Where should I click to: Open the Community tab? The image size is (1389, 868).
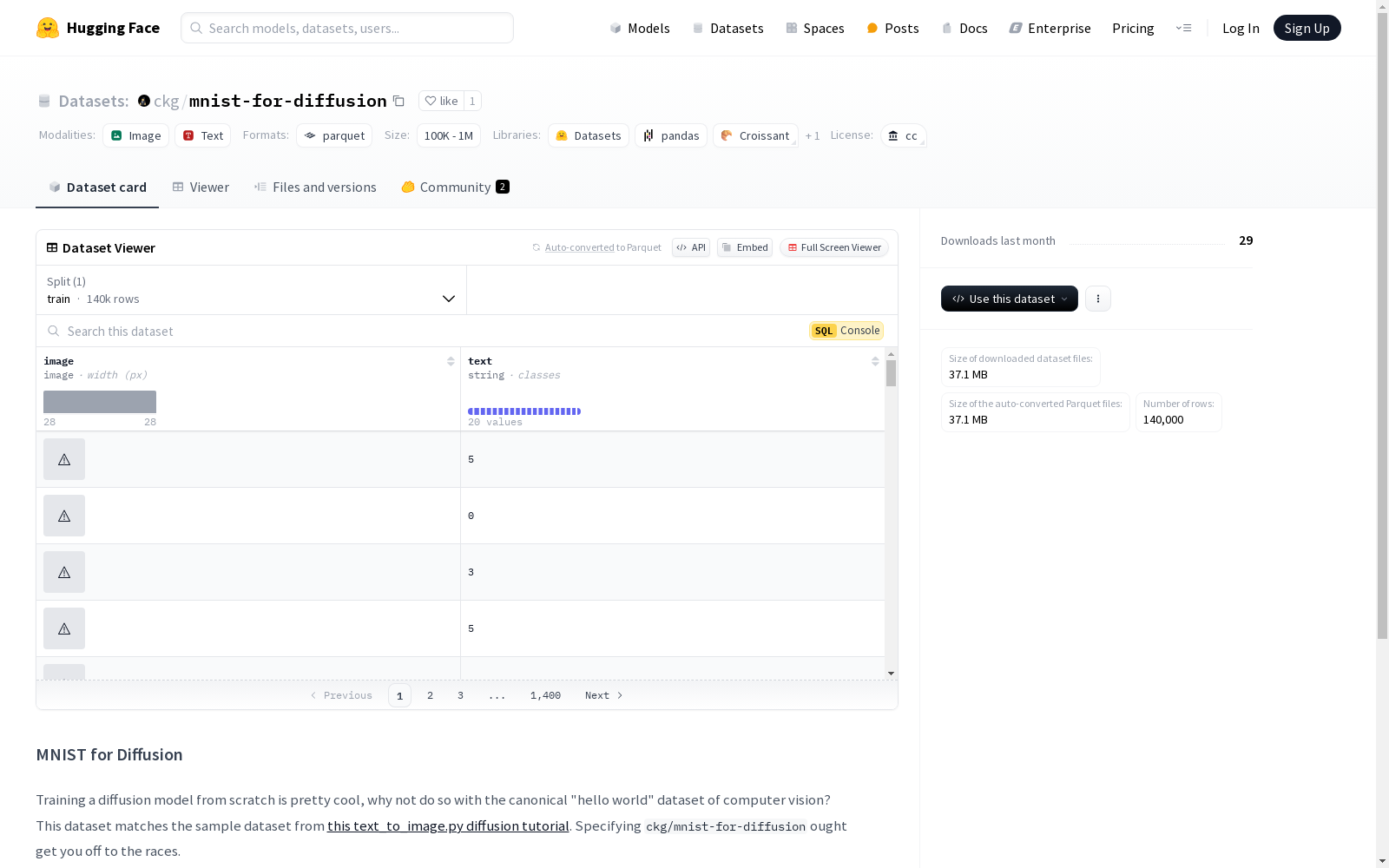click(x=455, y=187)
